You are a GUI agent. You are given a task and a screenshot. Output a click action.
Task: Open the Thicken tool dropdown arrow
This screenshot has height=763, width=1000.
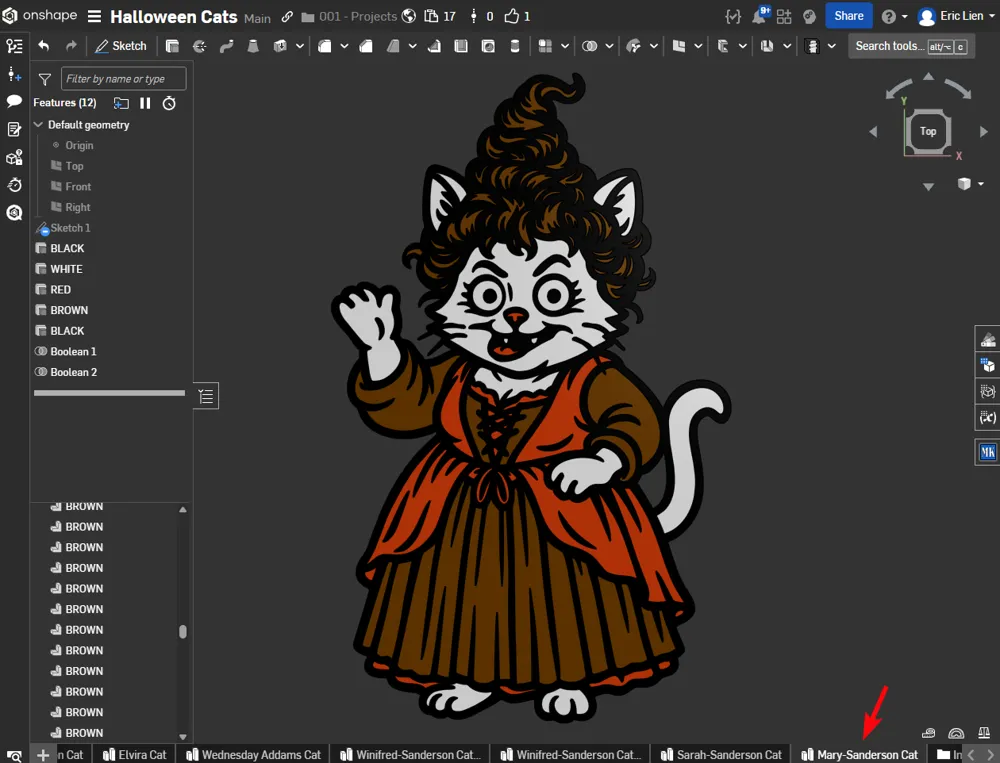click(x=299, y=46)
